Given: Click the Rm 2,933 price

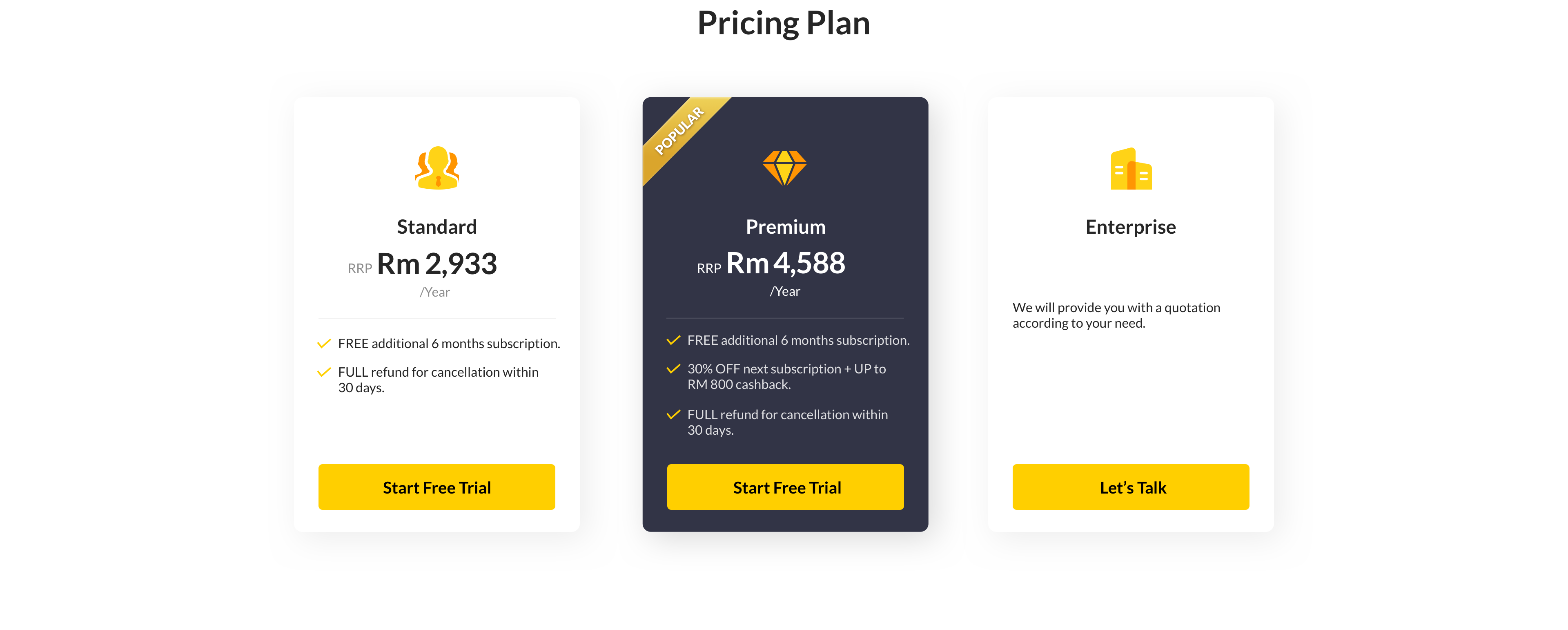Looking at the screenshot, I should coord(437,264).
